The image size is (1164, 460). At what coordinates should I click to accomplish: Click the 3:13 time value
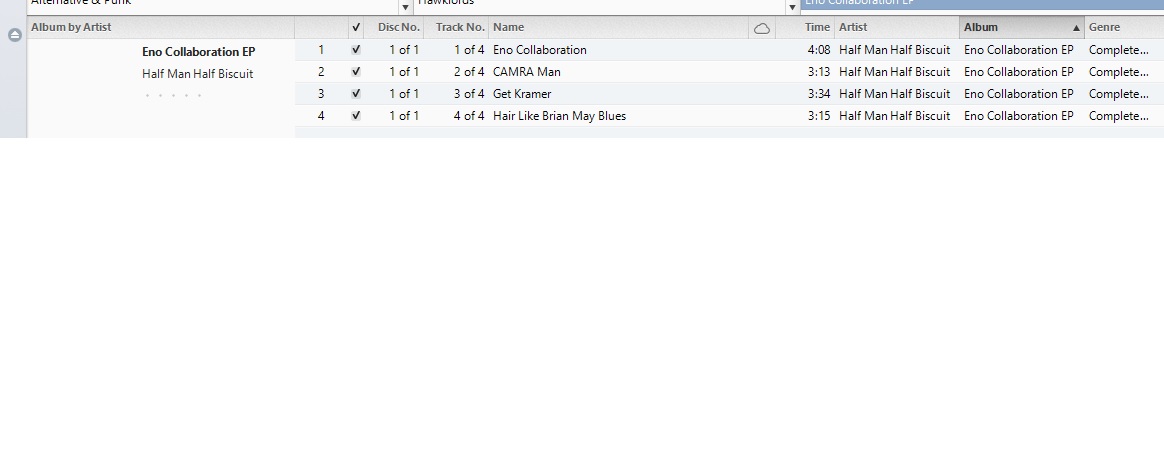click(x=819, y=72)
